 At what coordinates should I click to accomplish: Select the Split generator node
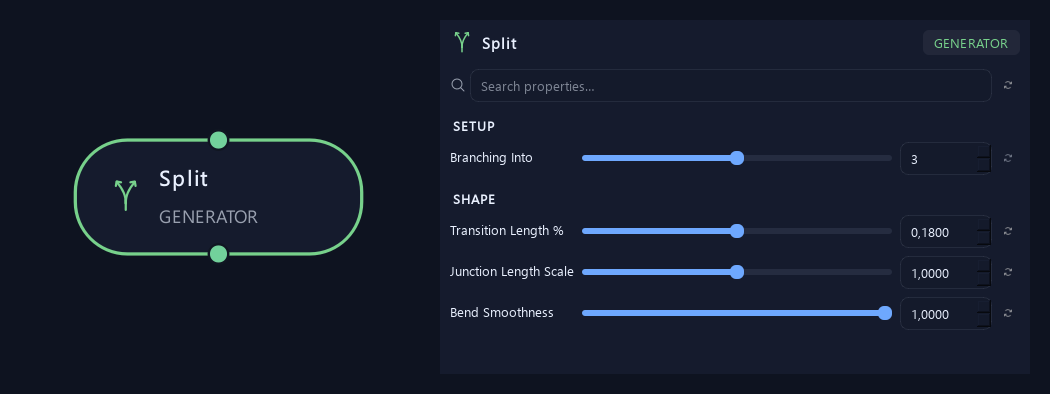pos(218,197)
